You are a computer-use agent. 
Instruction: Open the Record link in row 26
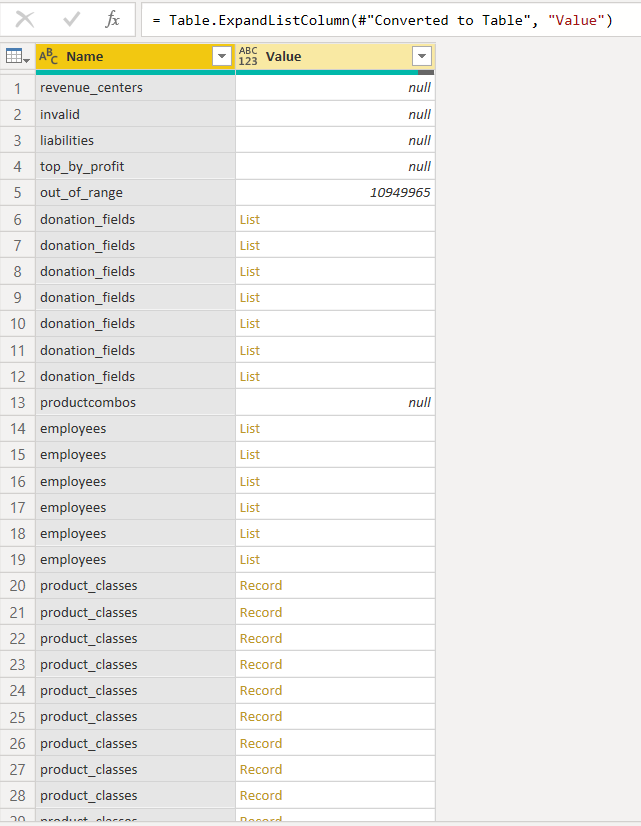point(261,743)
